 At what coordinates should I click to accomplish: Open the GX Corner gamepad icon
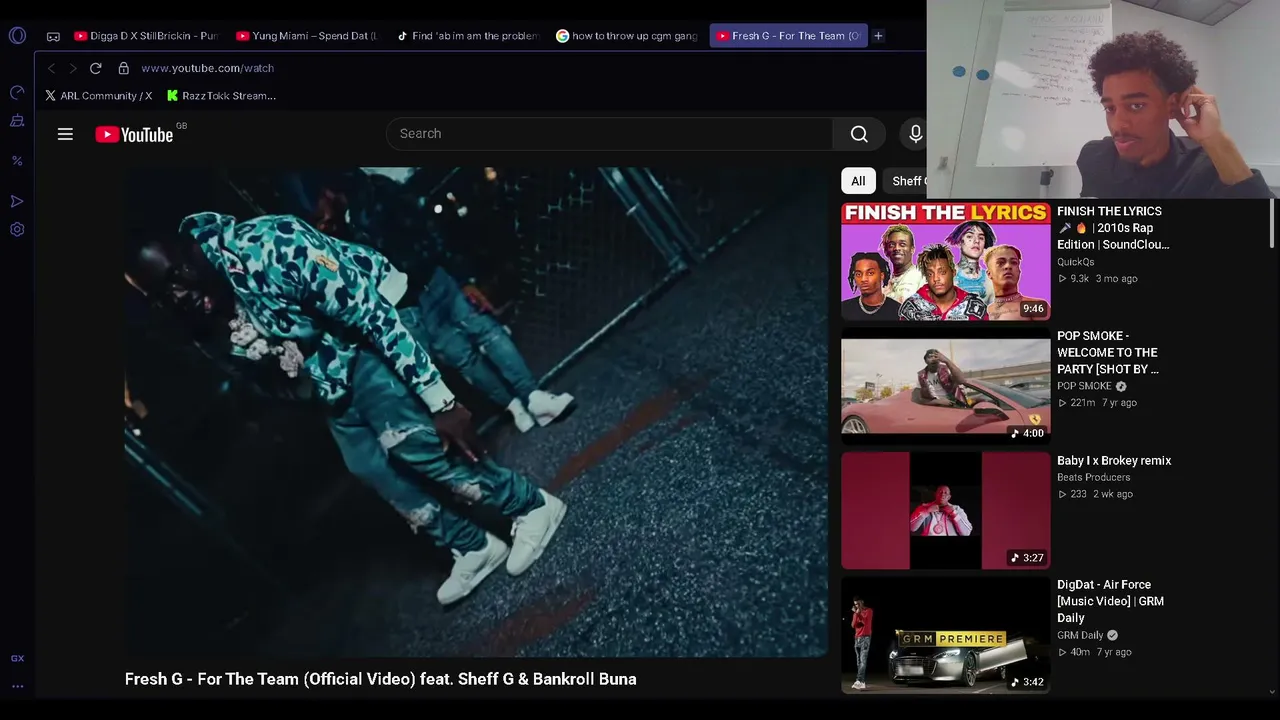pos(53,36)
